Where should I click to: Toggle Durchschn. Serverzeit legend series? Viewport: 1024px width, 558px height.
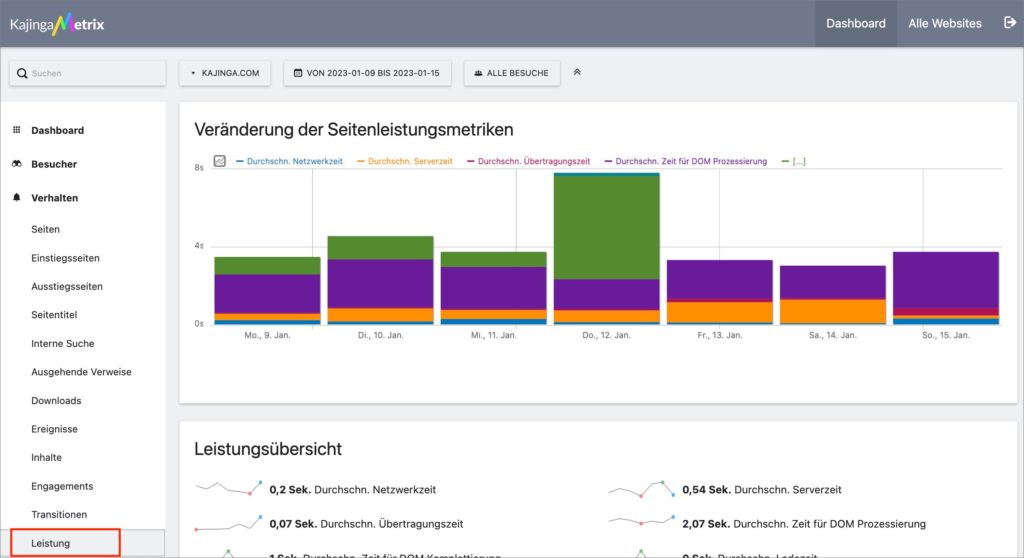(x=404, y=161)
